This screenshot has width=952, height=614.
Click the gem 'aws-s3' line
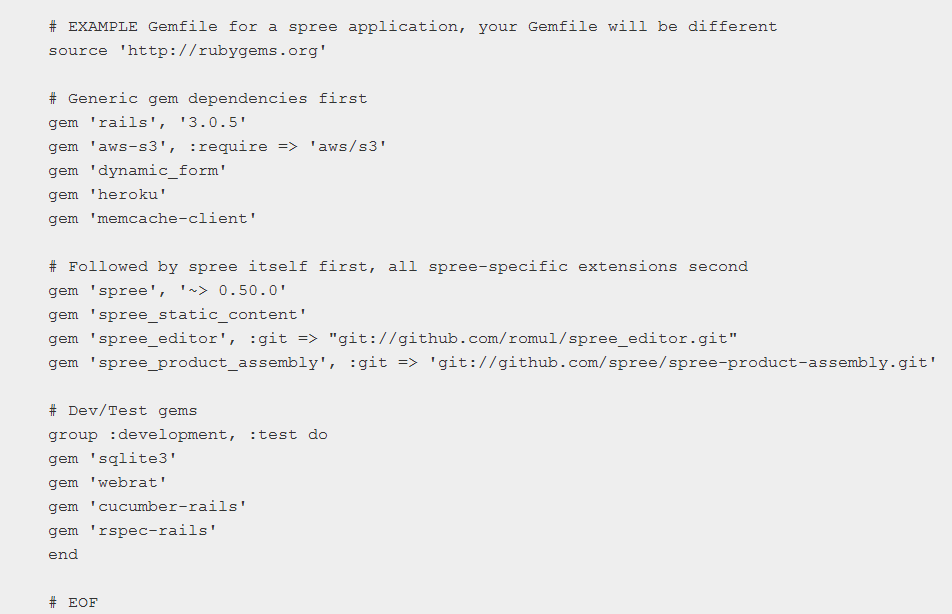coord(217,147)
